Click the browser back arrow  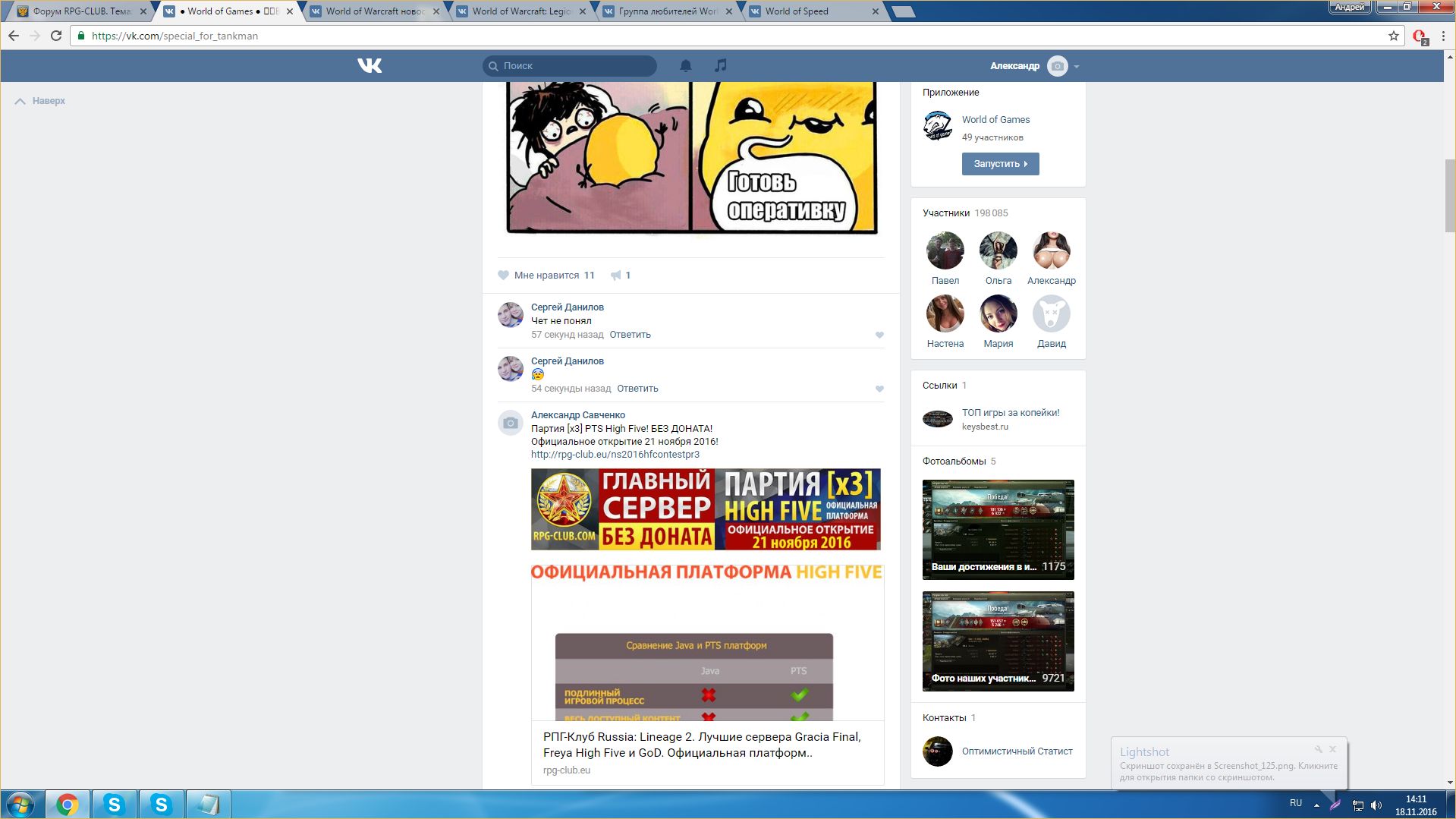tap(13, 36)
